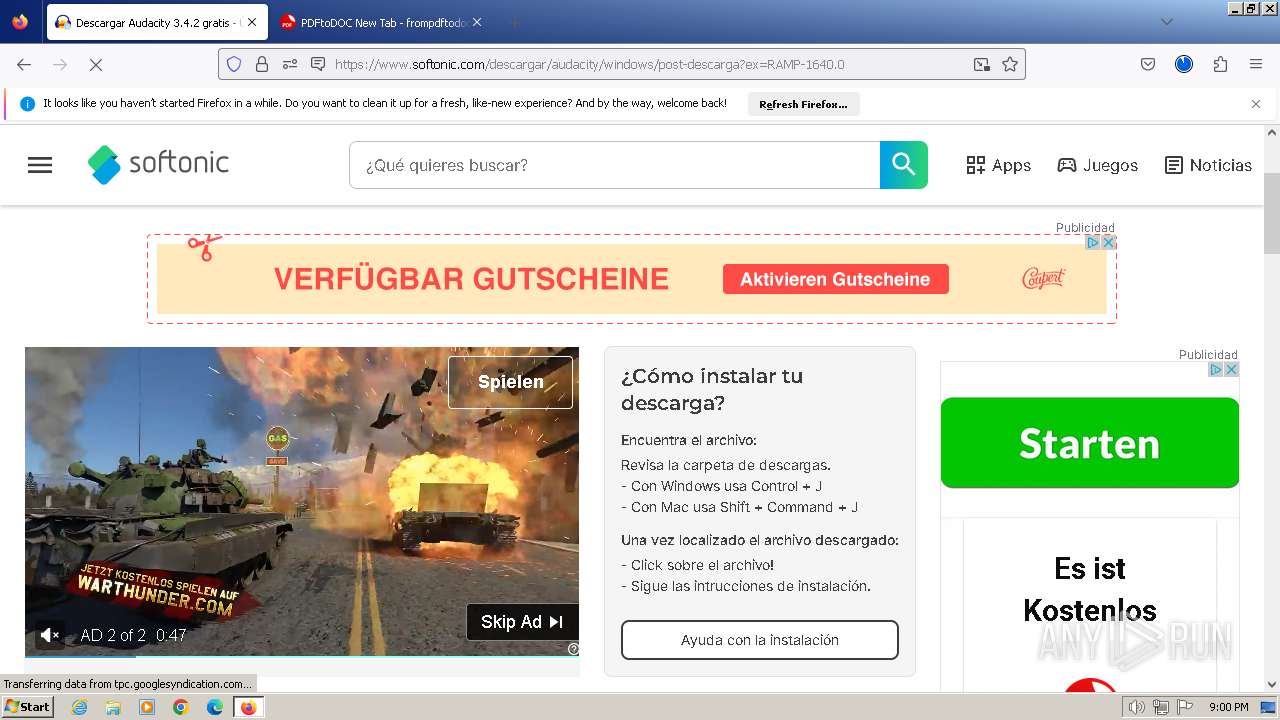
Task: Open File Explorer from taskbar
Action: click(x=113, y=707)
